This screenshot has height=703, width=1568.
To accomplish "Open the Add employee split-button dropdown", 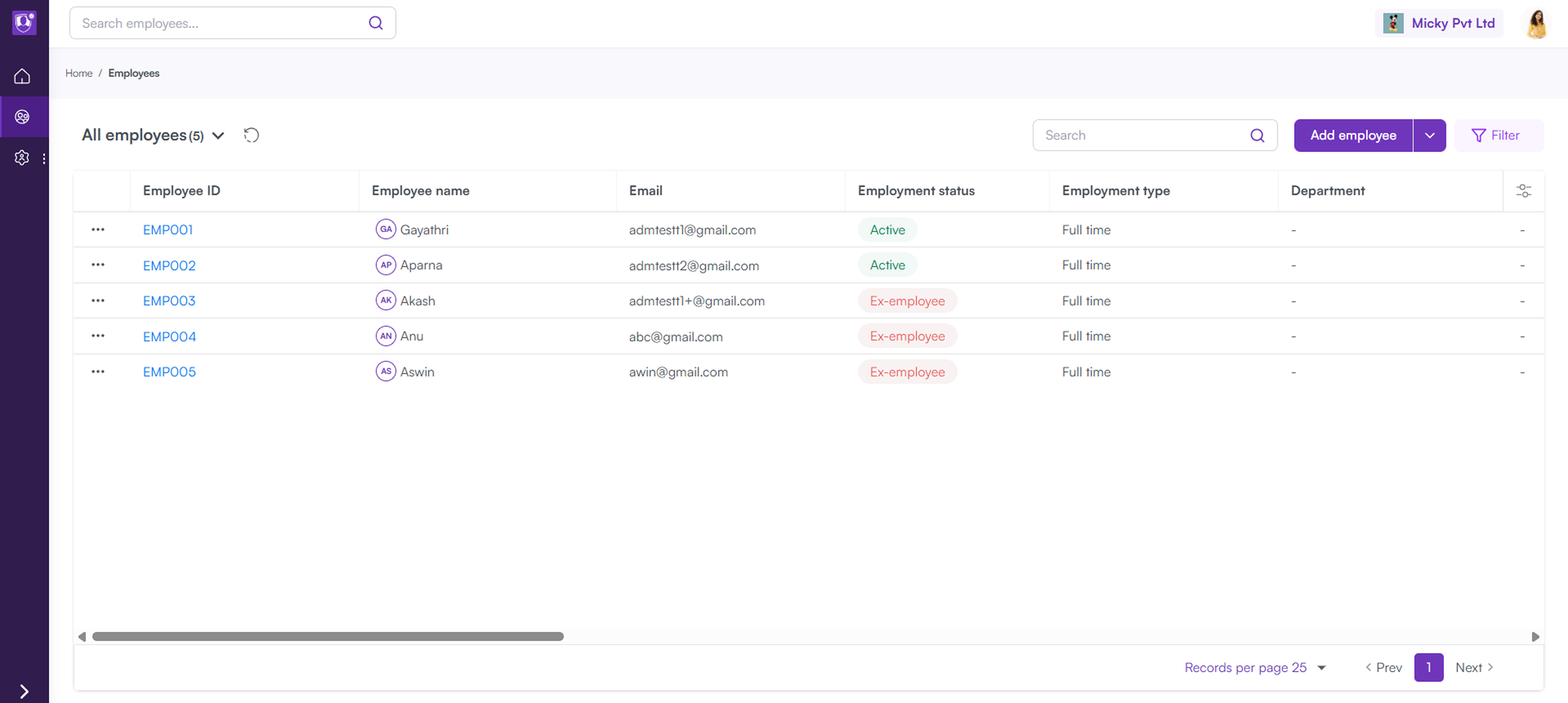I will (1430, 135).
